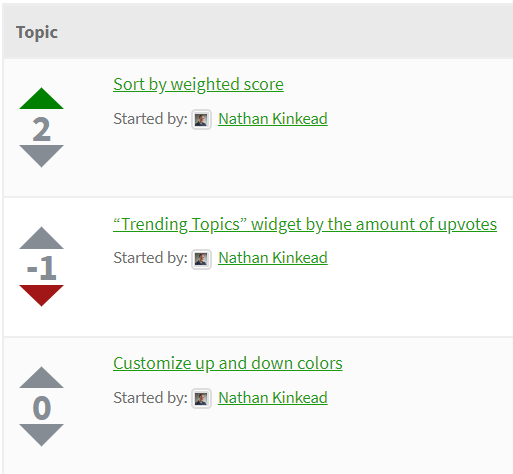Image resolution: width=513 pixels, height=474 pixels.
Task: Open the Sort by weighted score topic
Action: (198, 84)
